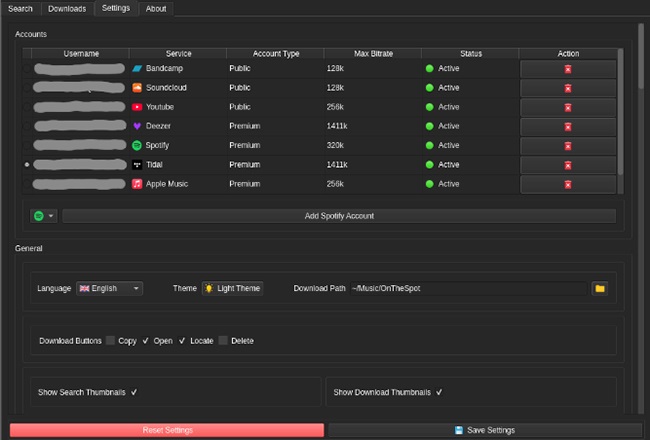Open the Language dropdown
650x440 pixels.
(110, 288)
